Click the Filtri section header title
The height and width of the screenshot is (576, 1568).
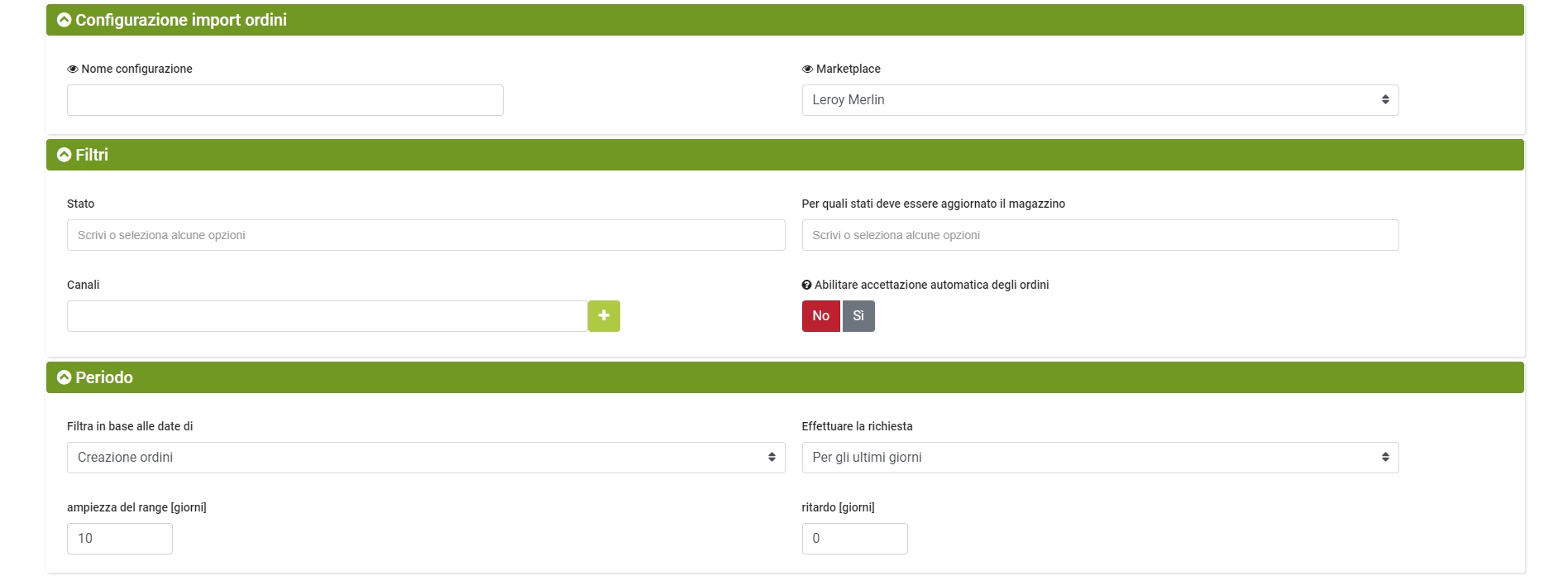[x=92, y=155]
